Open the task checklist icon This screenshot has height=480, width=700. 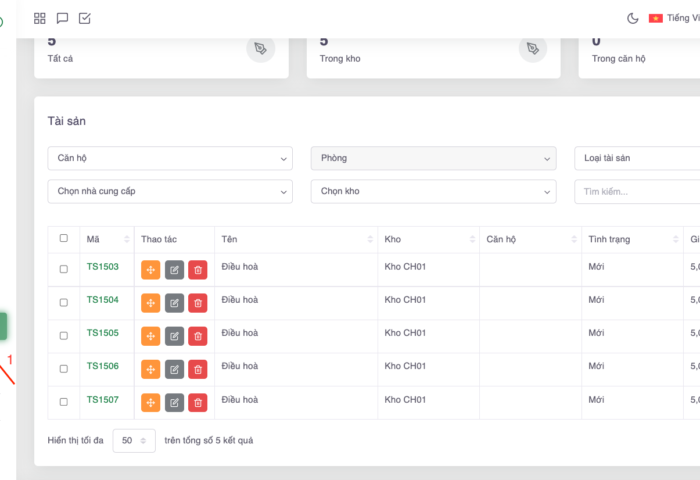85,18
